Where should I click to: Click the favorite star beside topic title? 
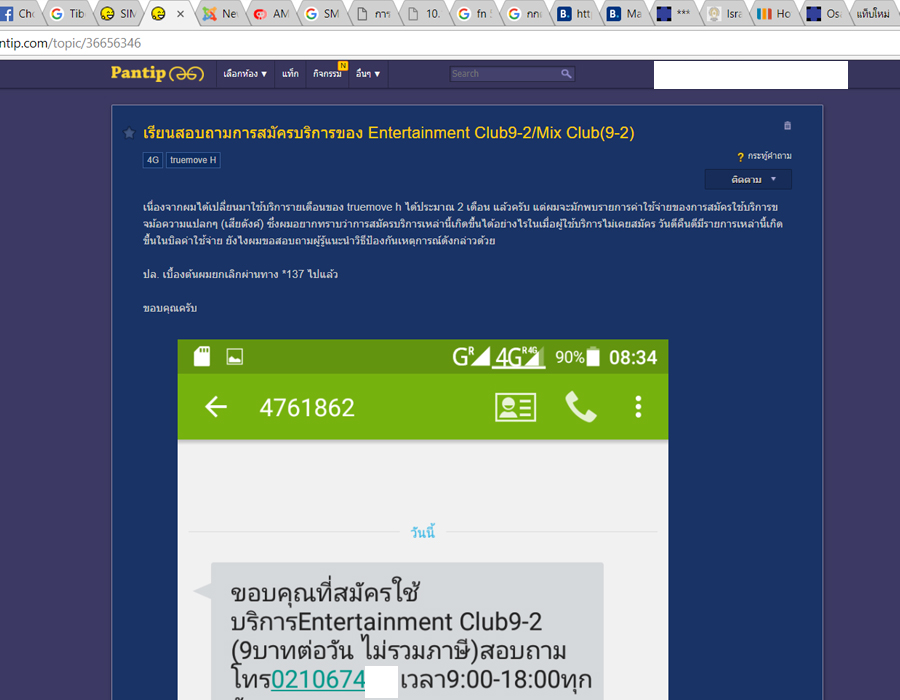(129, 134)
